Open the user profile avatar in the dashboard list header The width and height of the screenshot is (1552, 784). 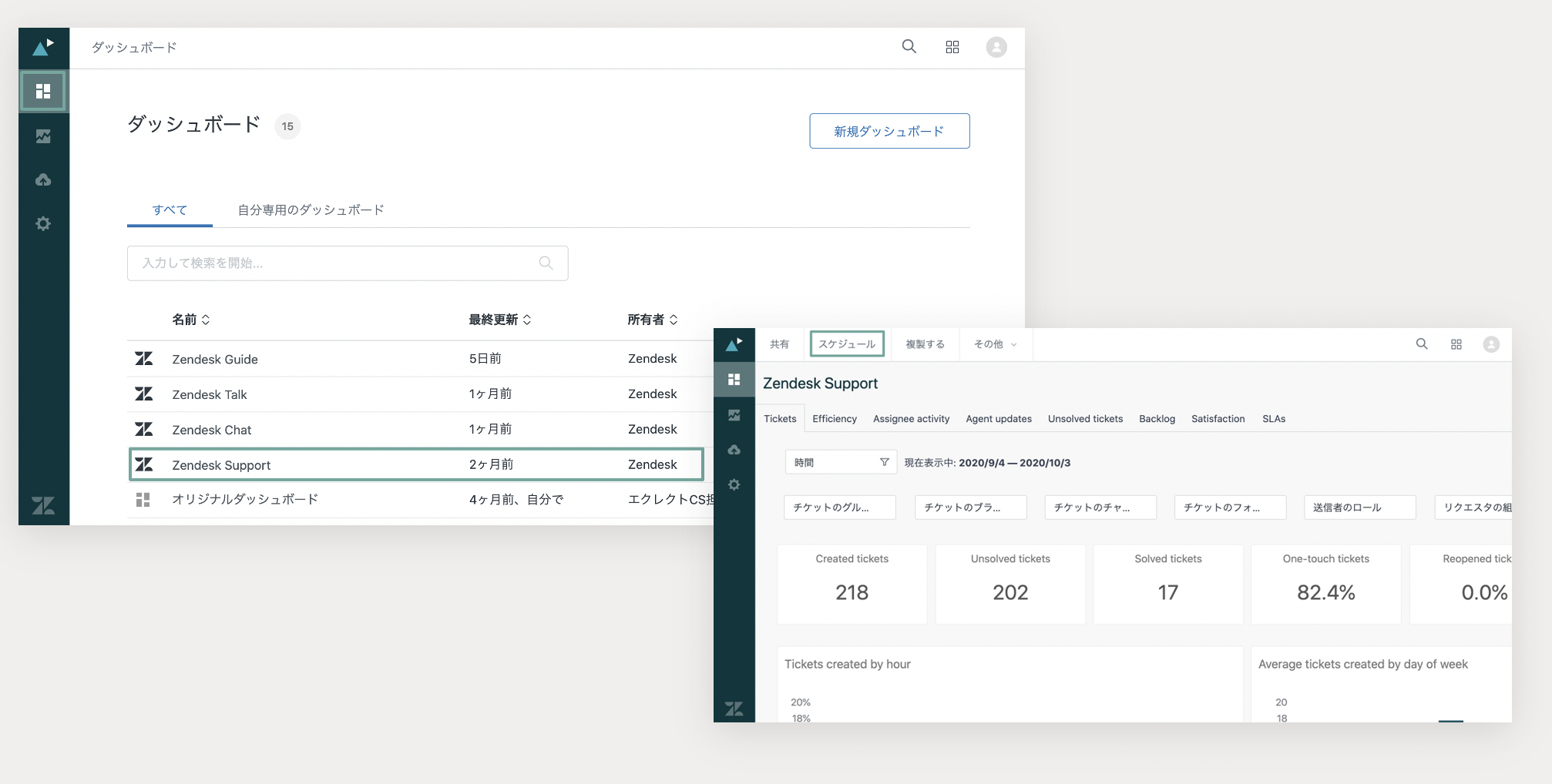996,47
